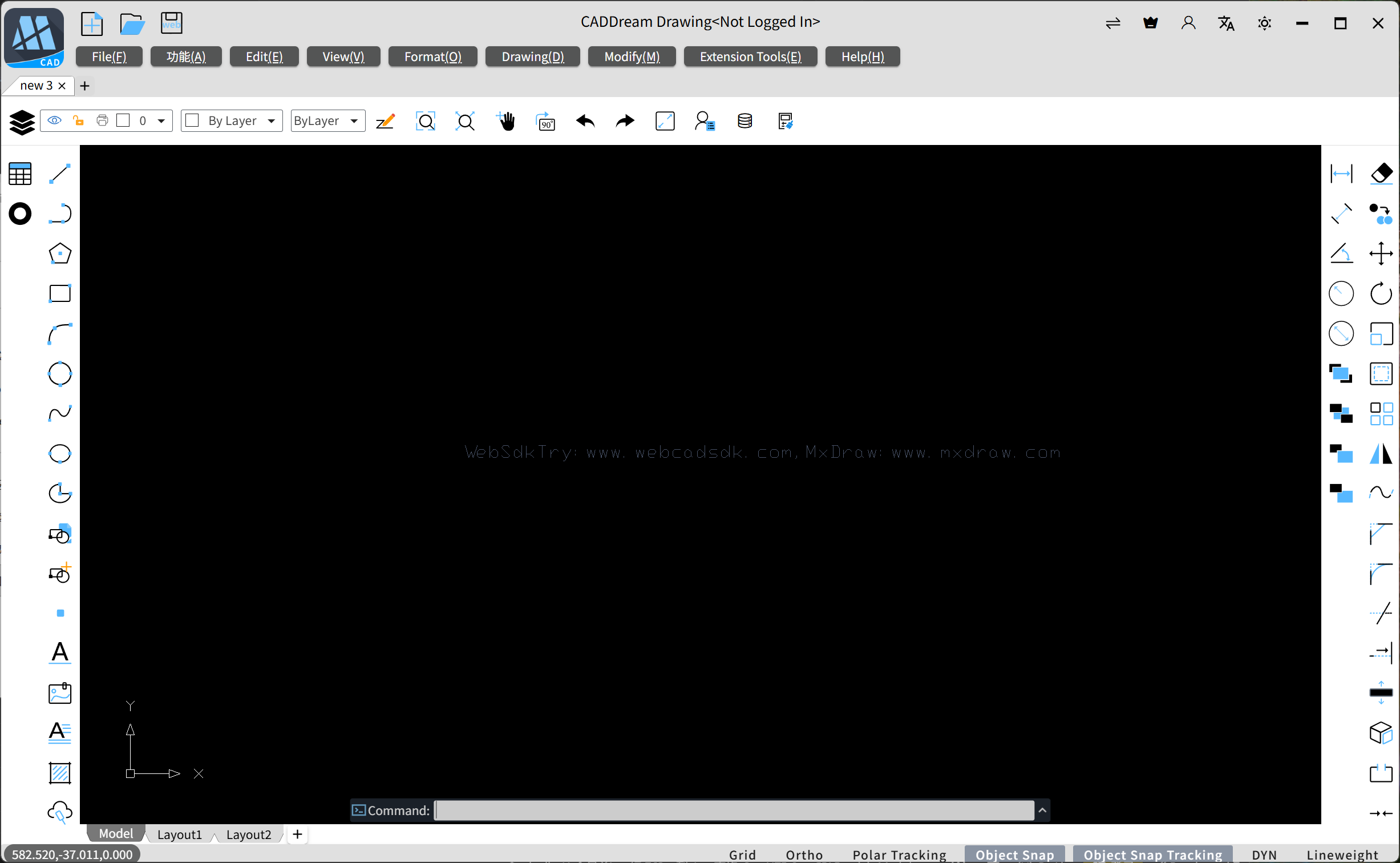Close the new 3 document tab
1400x863 pixels.
[62, 86]
